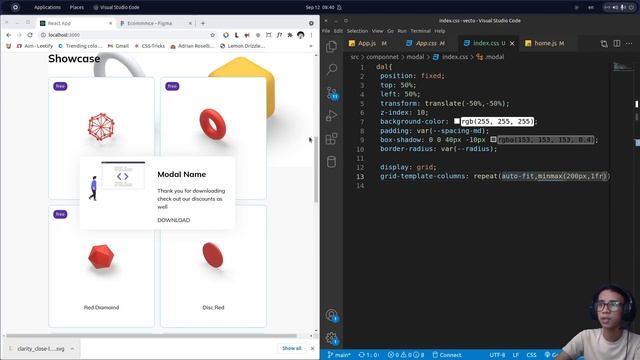Open the Edit menu in VS Code

click(338, 31)
